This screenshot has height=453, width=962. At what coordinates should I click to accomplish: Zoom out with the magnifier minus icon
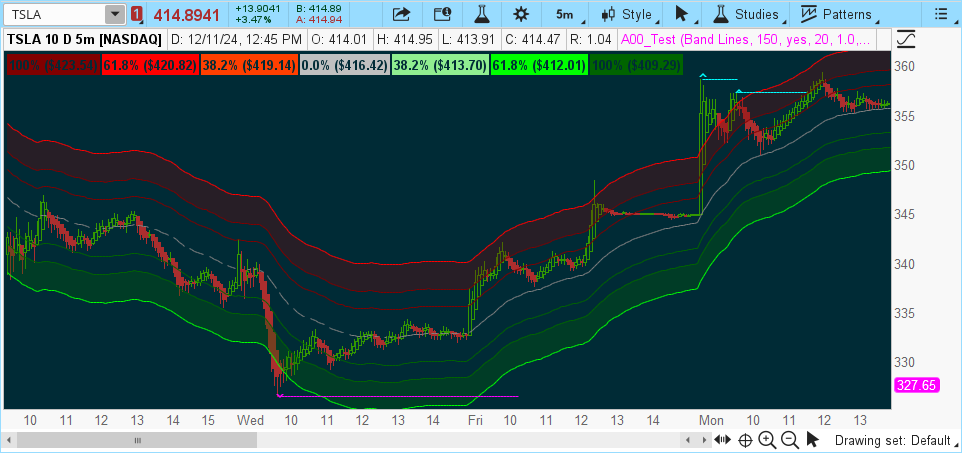coord(790,439)
